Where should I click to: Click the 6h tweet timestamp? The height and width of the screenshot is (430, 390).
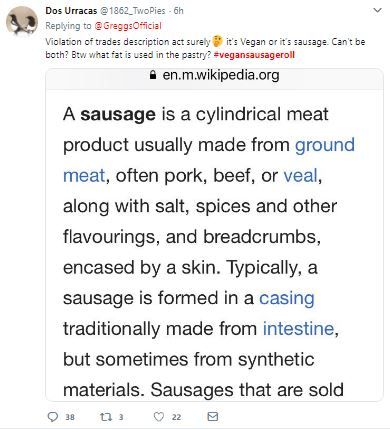[x=179, y=11]
